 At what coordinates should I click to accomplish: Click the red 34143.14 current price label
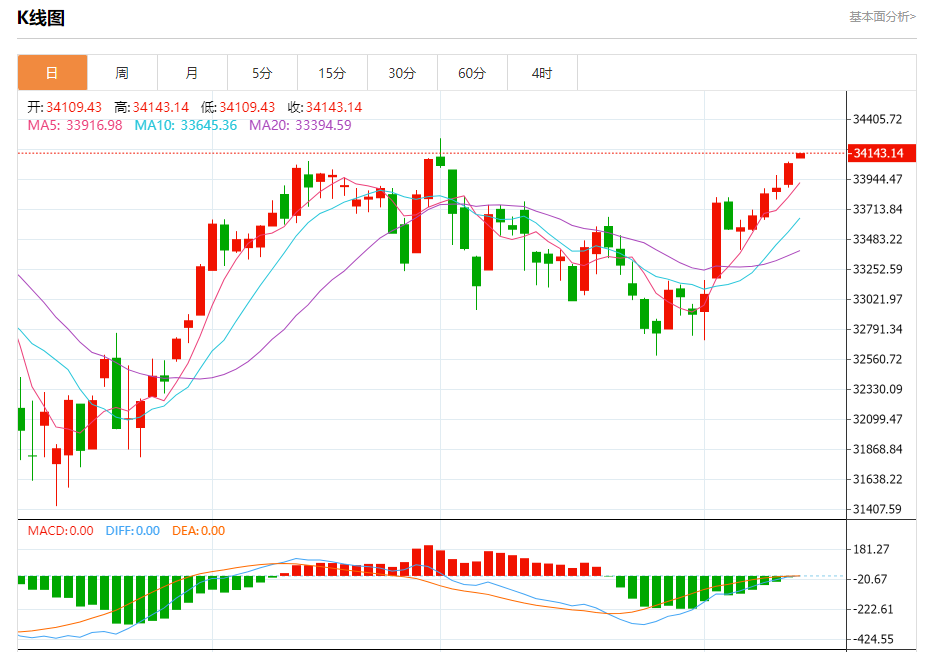click(881, 153)
